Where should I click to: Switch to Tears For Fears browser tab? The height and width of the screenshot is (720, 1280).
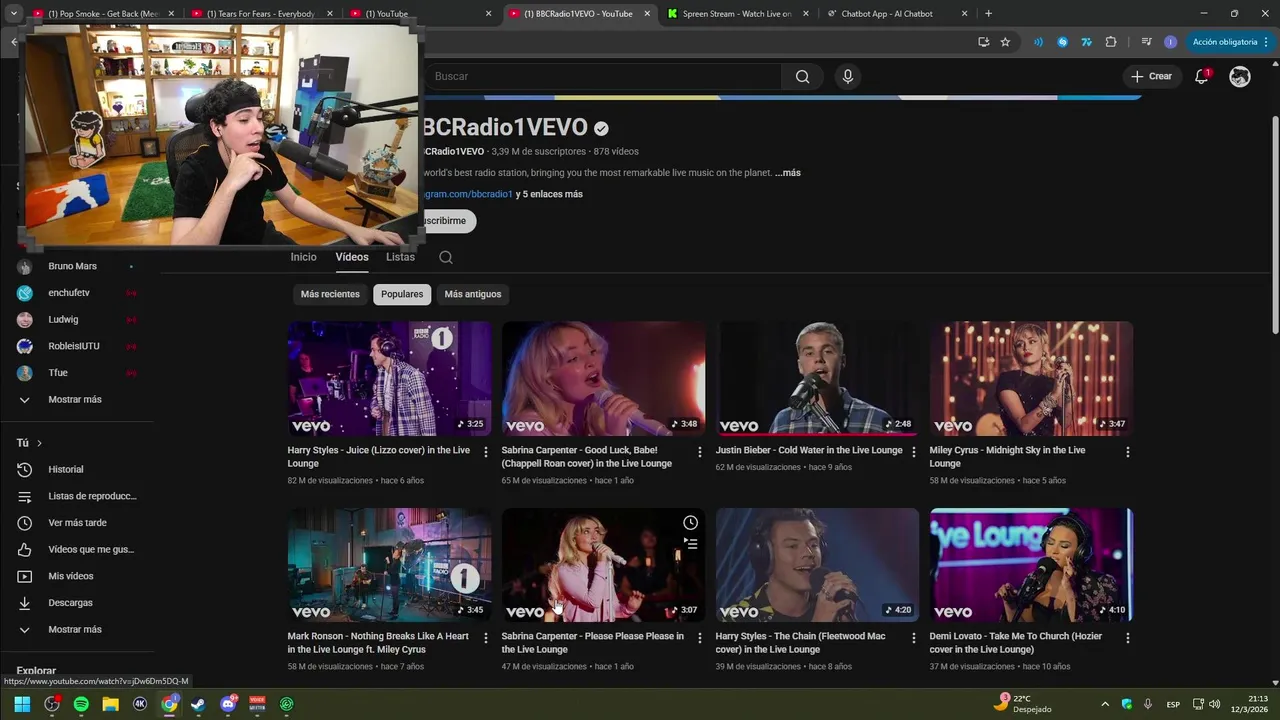click(260, 14)
